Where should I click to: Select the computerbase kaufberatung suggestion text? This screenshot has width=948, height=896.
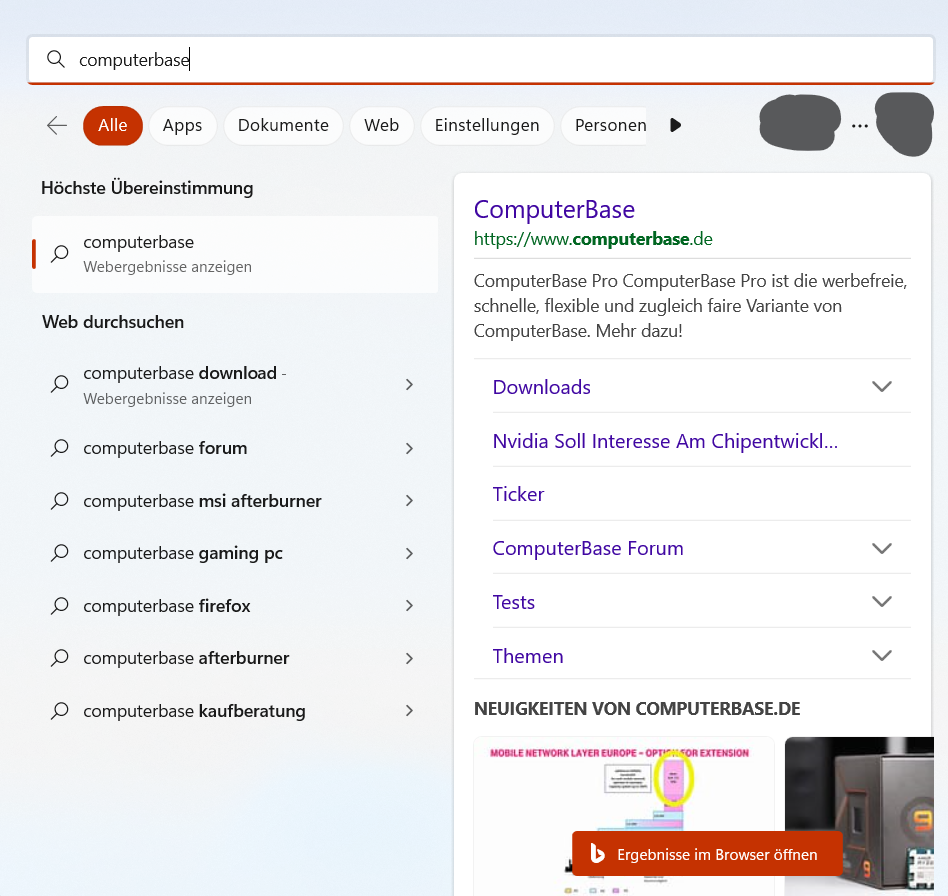[194, 711]
